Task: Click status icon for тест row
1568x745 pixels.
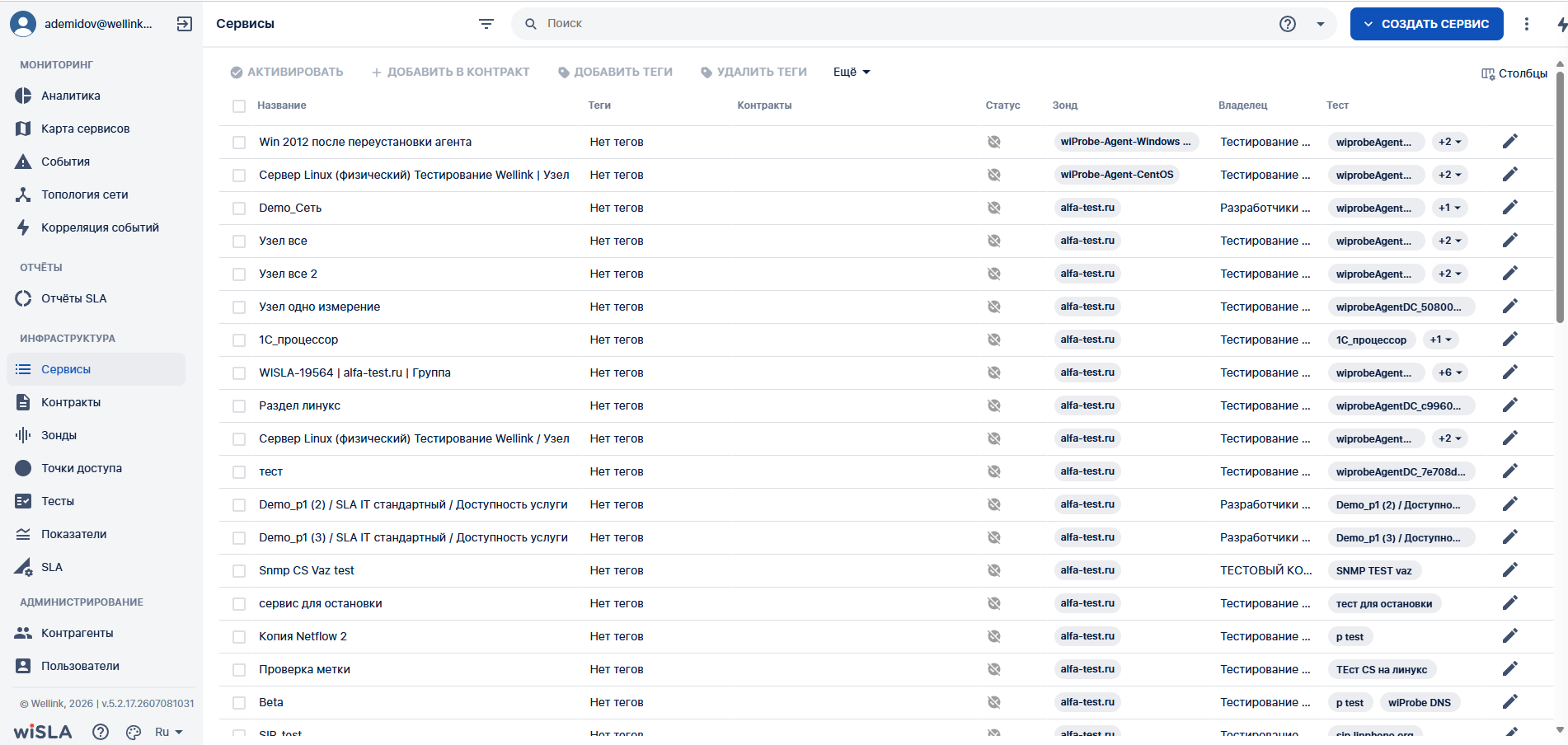Action: pyautogui.click(x=994, y=471)
